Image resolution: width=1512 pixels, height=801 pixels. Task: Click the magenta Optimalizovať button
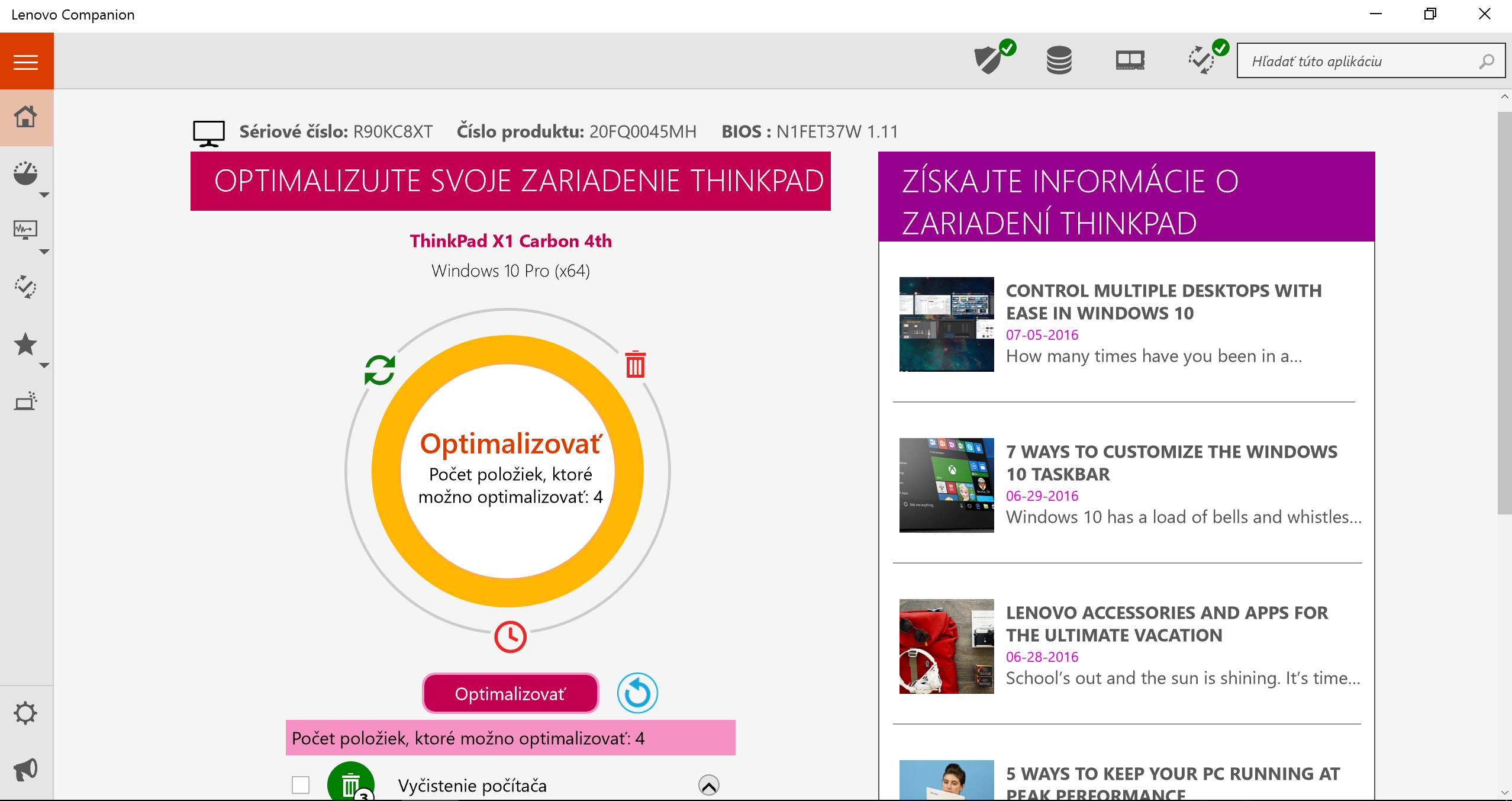510,693
